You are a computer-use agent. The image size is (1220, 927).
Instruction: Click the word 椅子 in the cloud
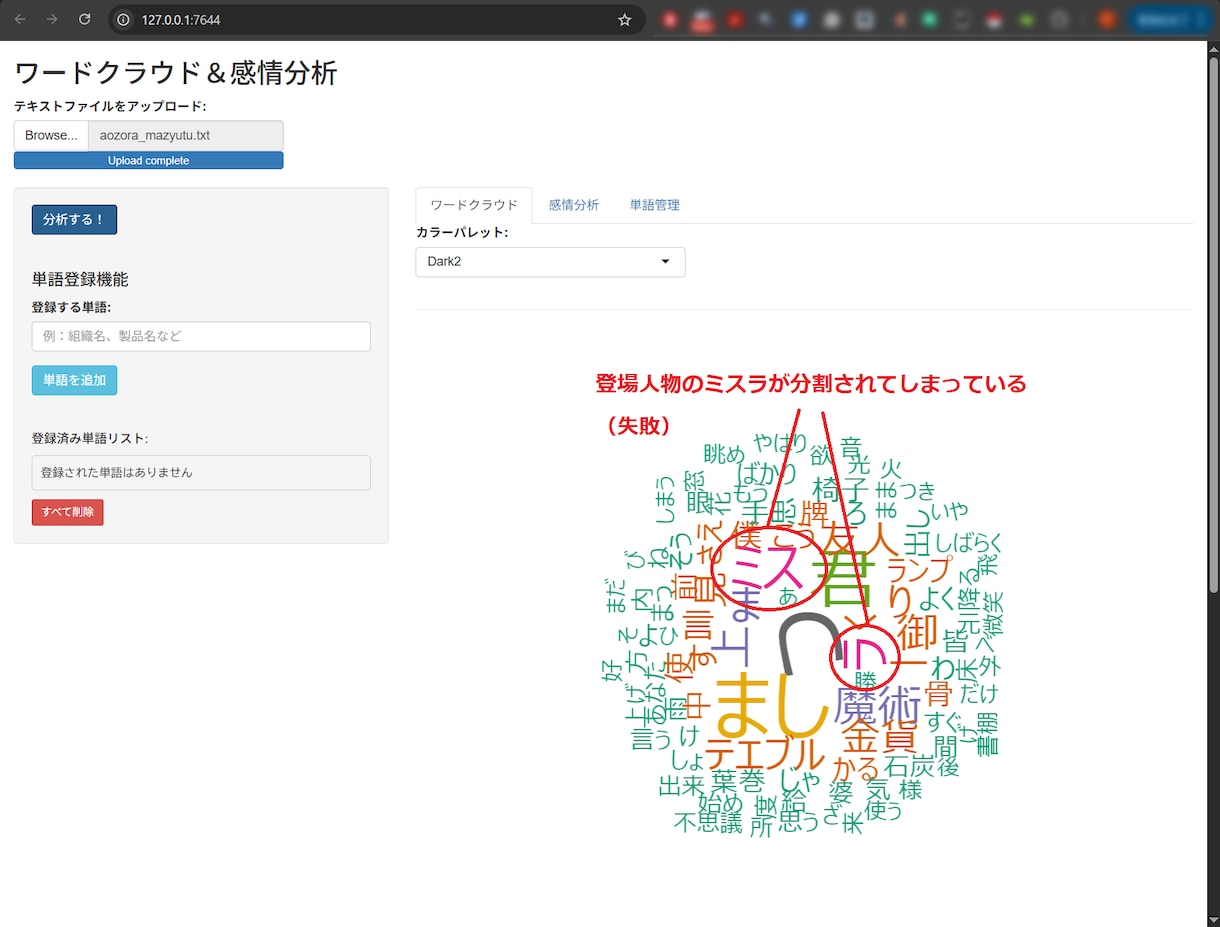[x=840, y=490]
